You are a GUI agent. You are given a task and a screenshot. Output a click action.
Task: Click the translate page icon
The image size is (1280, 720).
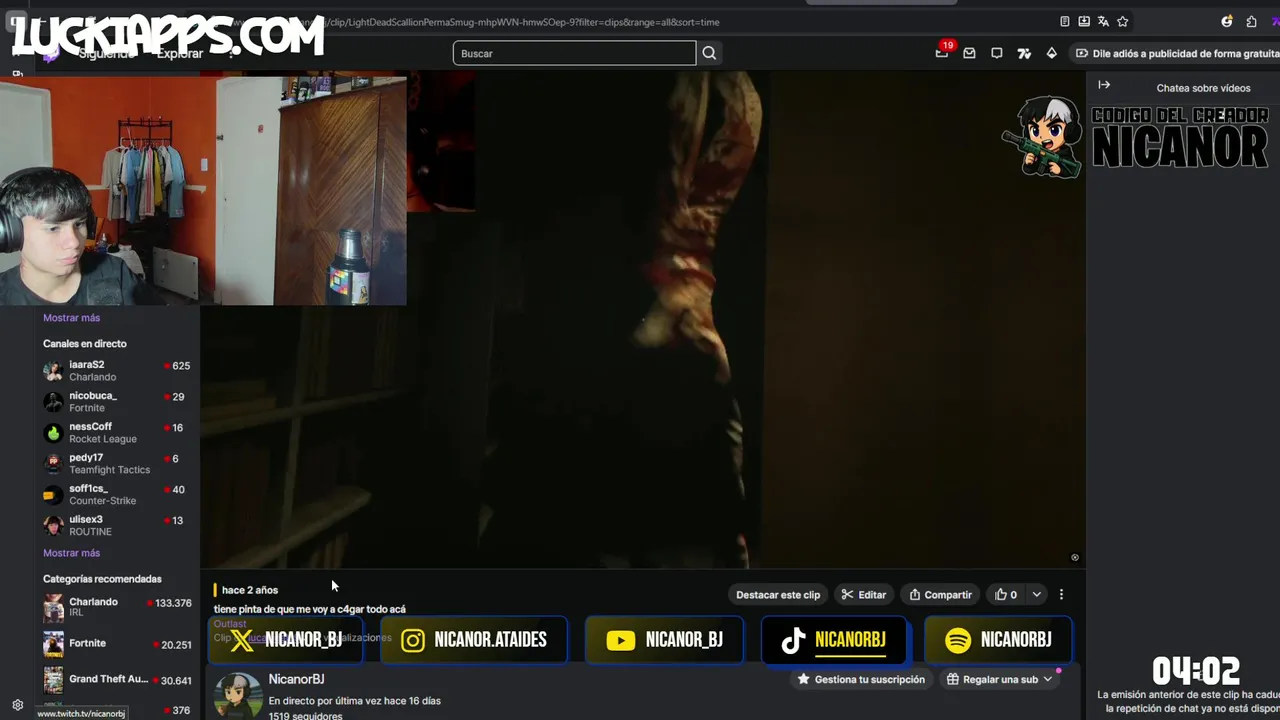pos(1103,21)
